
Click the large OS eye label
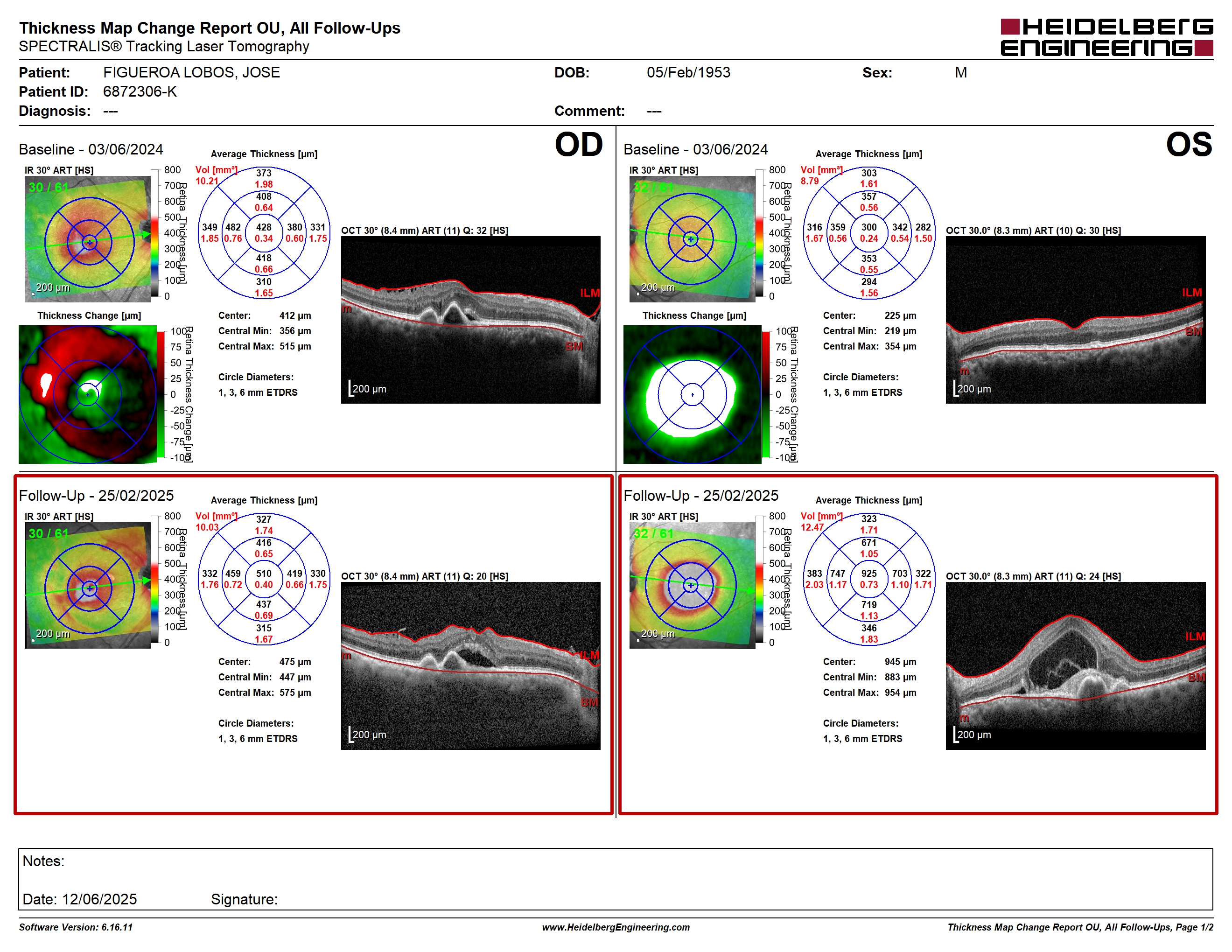click(1189, 145)
